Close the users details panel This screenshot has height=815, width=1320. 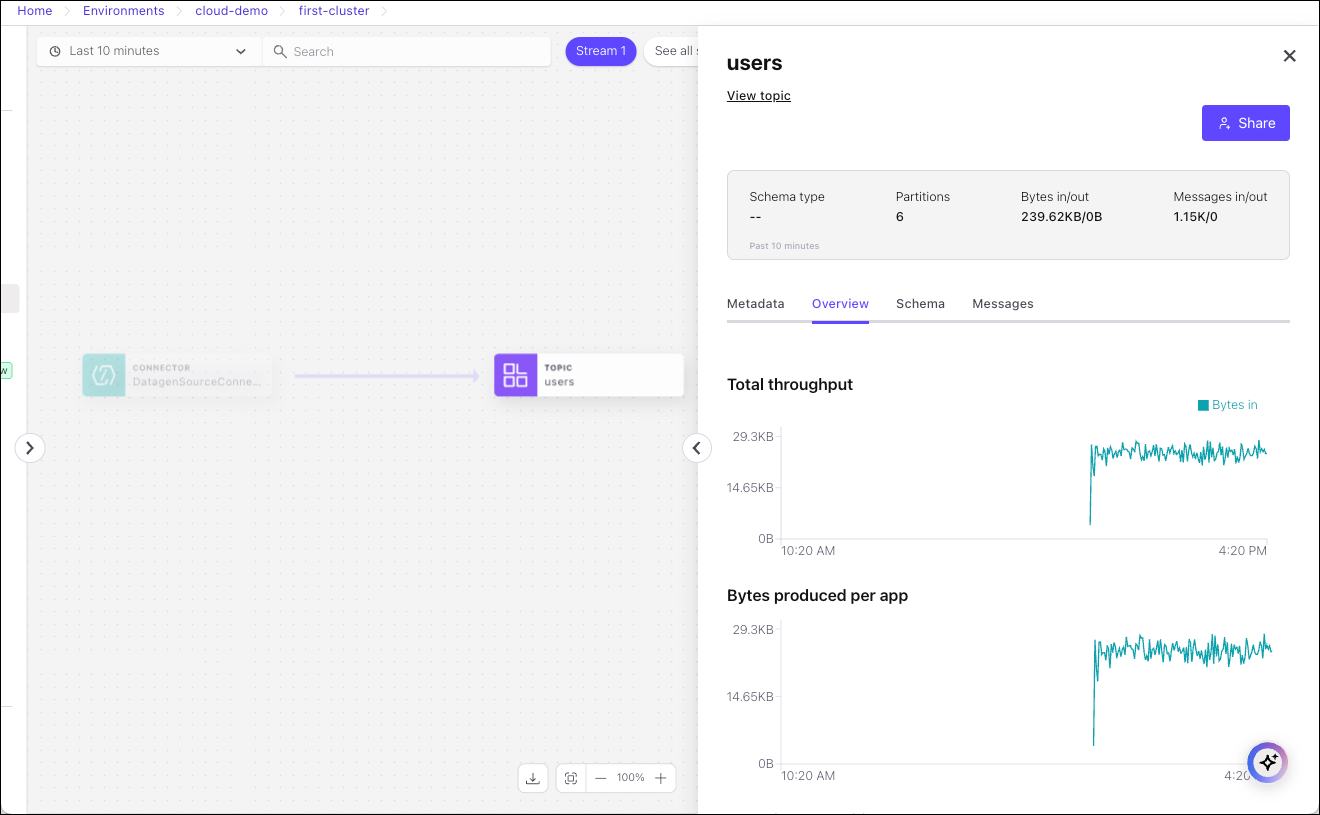coord(1289,56)
